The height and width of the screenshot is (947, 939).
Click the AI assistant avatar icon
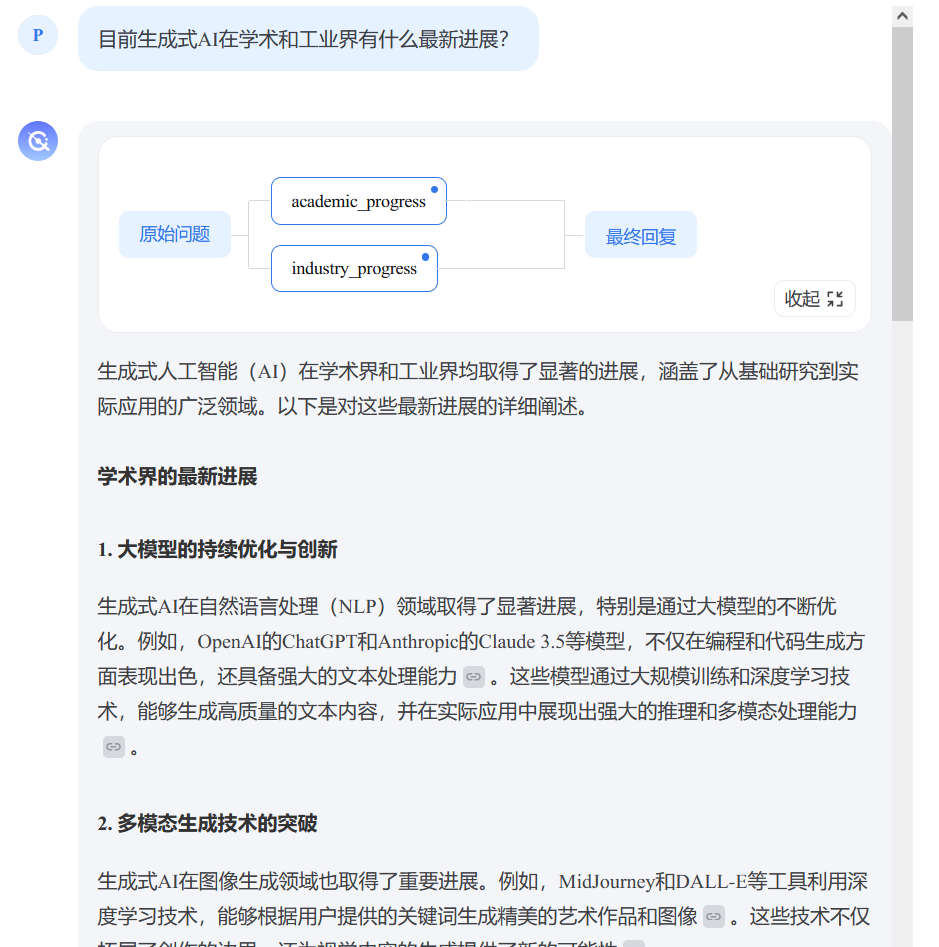tap(37, 141)
